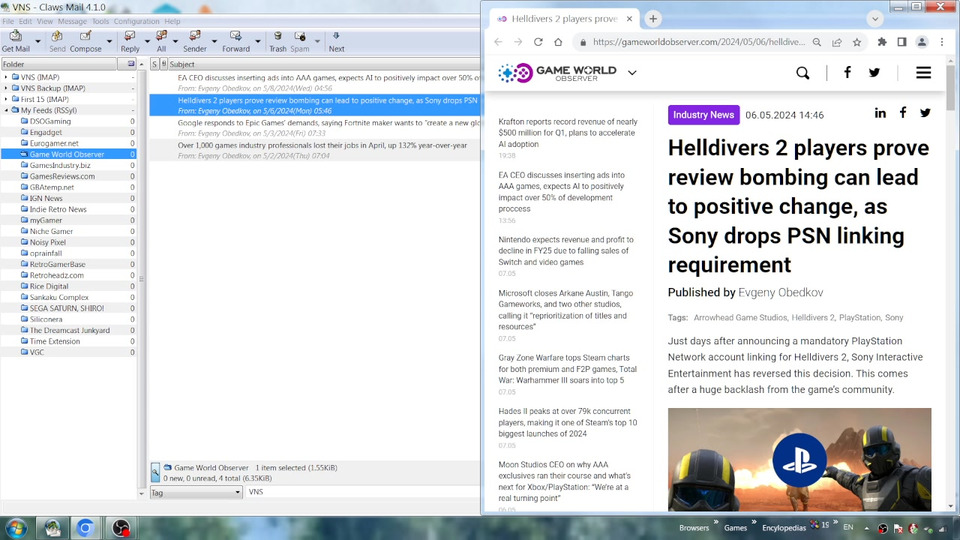
Task: Open the Tag dropdown filter
Action: (196, 492)
